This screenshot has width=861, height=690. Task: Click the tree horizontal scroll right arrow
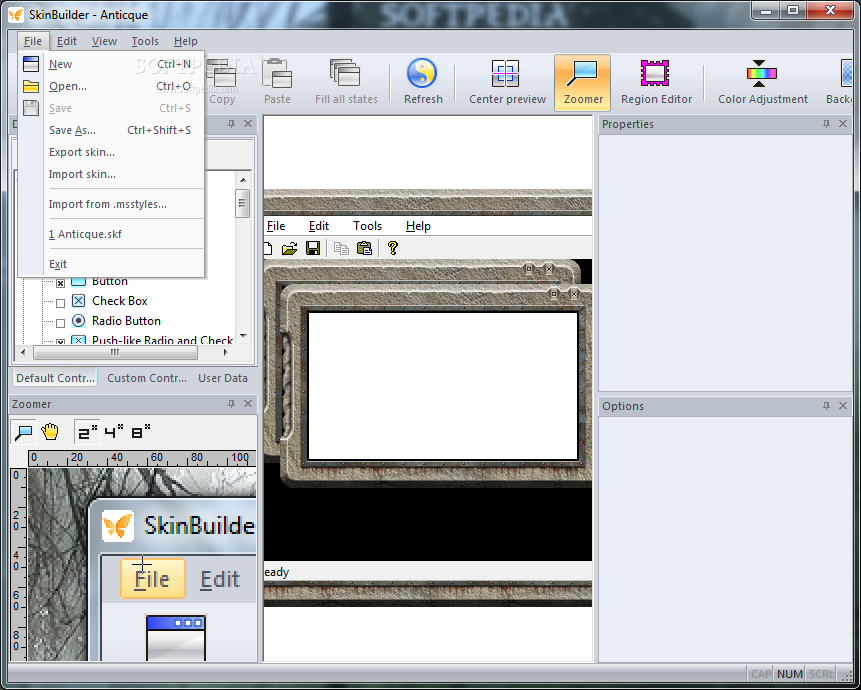pos(226,352)
